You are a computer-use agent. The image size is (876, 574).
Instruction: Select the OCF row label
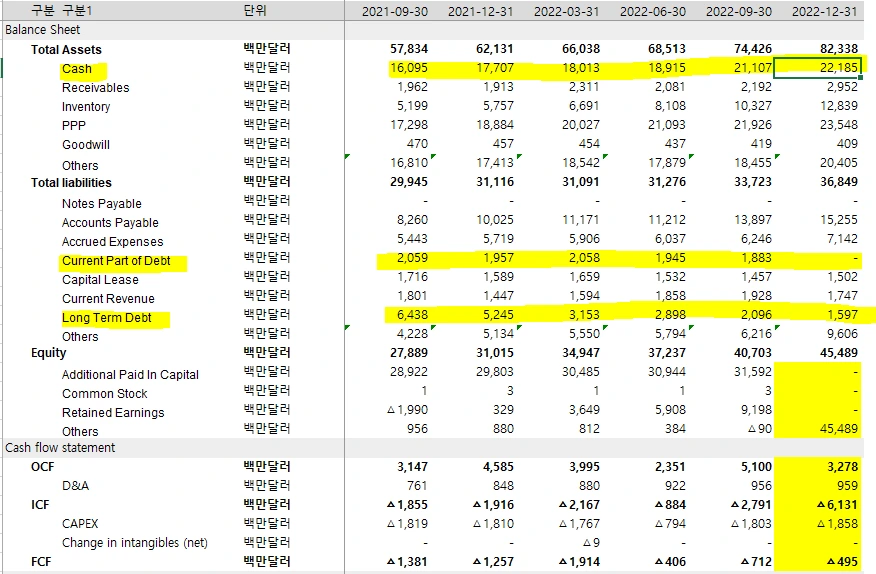click(x=42, y=467)
